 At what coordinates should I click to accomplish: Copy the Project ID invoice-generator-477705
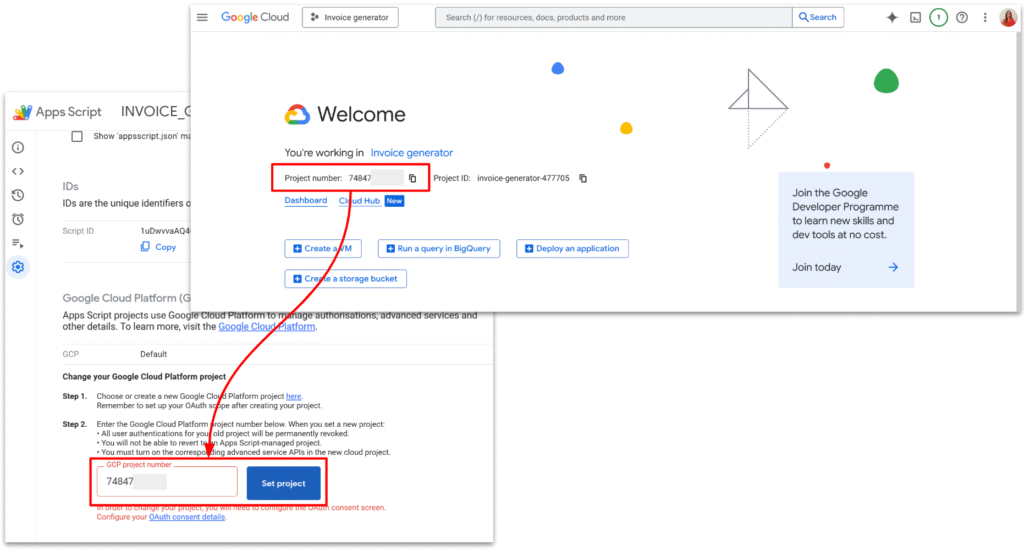click(583, 178)
